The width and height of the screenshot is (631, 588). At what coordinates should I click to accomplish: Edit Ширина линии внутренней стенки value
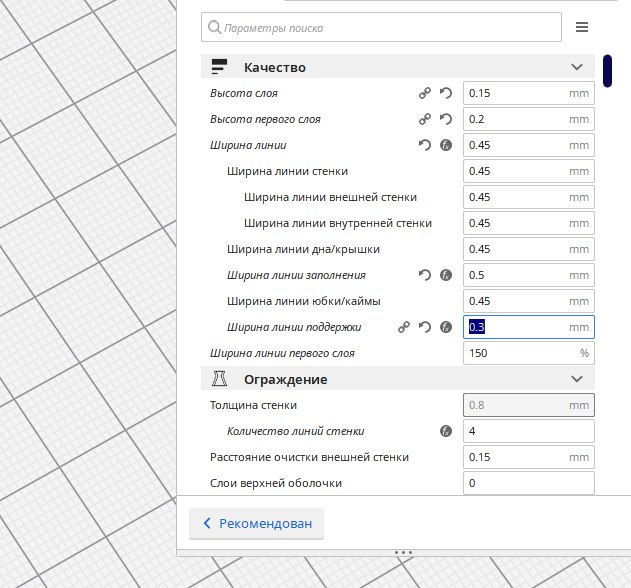529,223
